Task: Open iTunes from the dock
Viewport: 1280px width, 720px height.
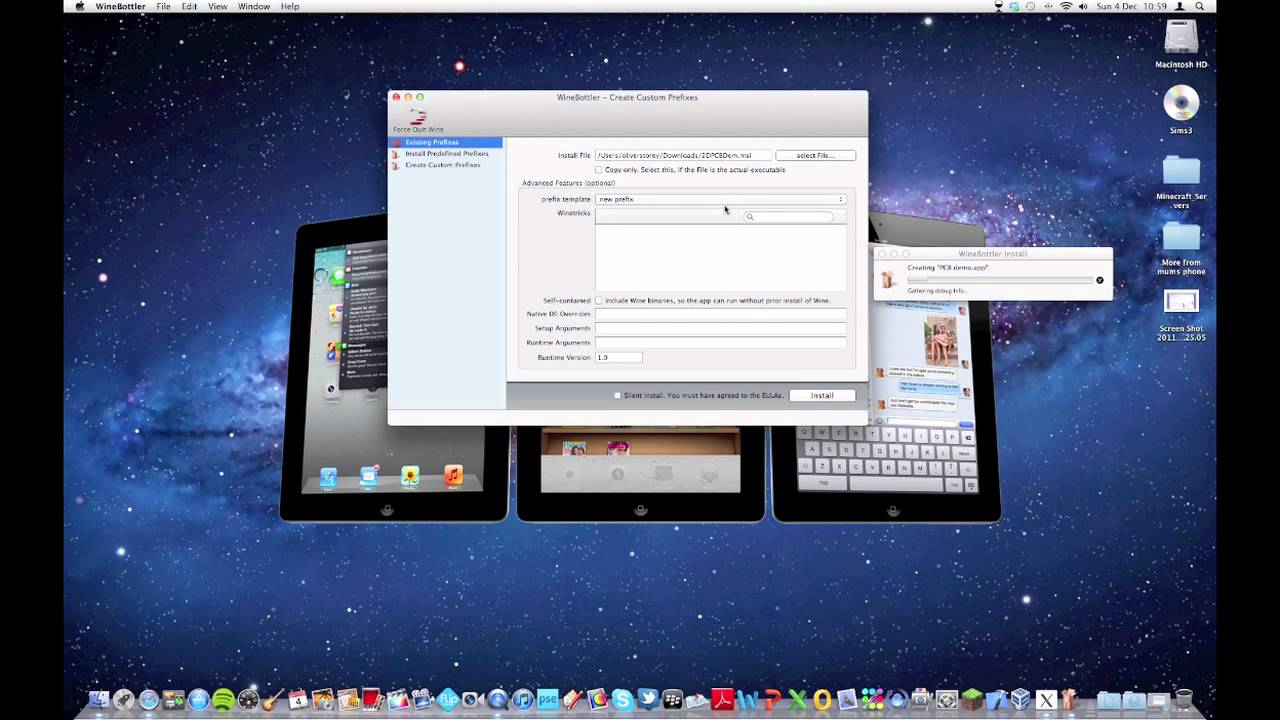Action: click(523, 700)
